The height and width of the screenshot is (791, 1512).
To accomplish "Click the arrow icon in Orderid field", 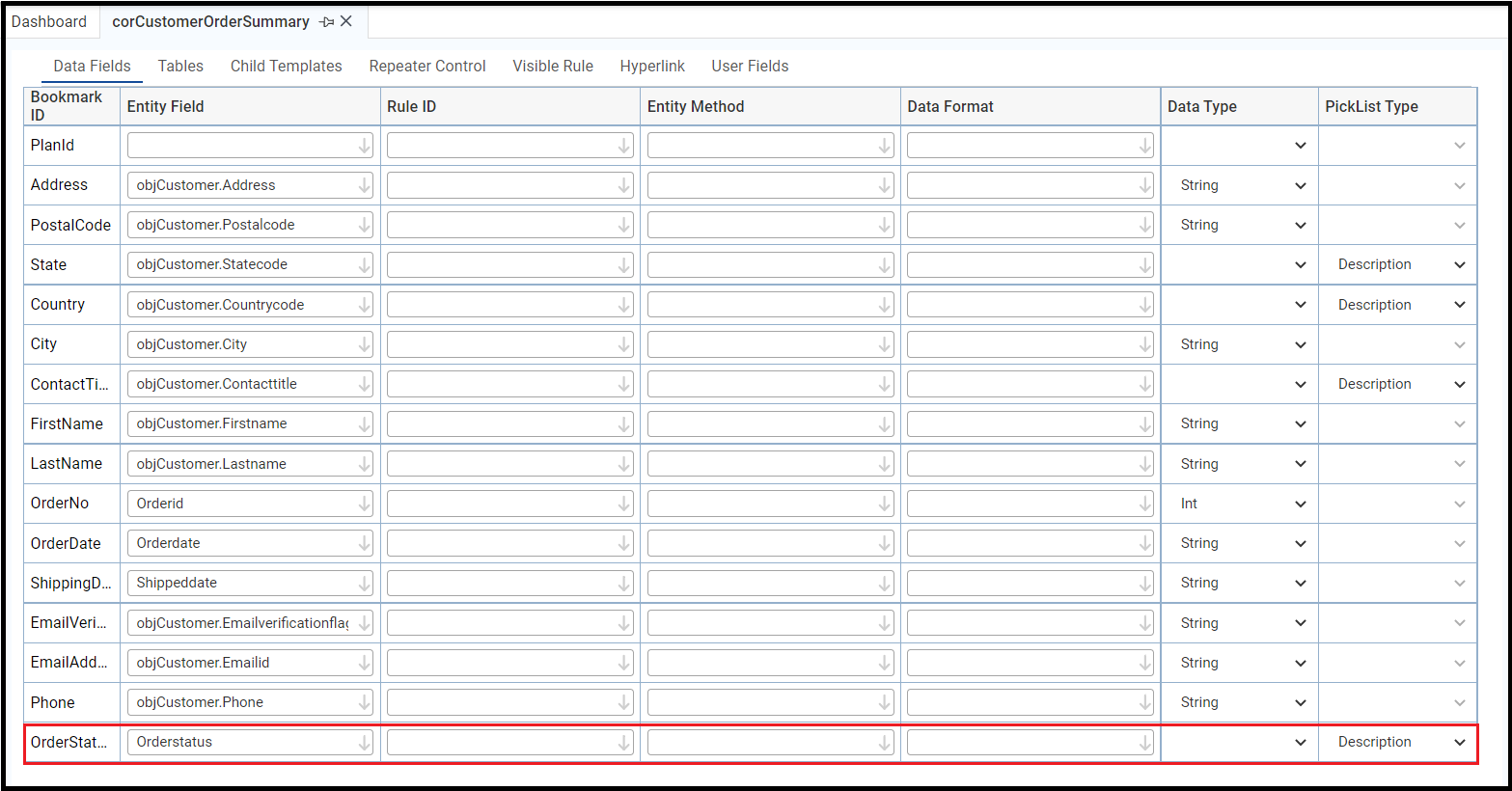I will pyautogui.click(x=365, y=504).
